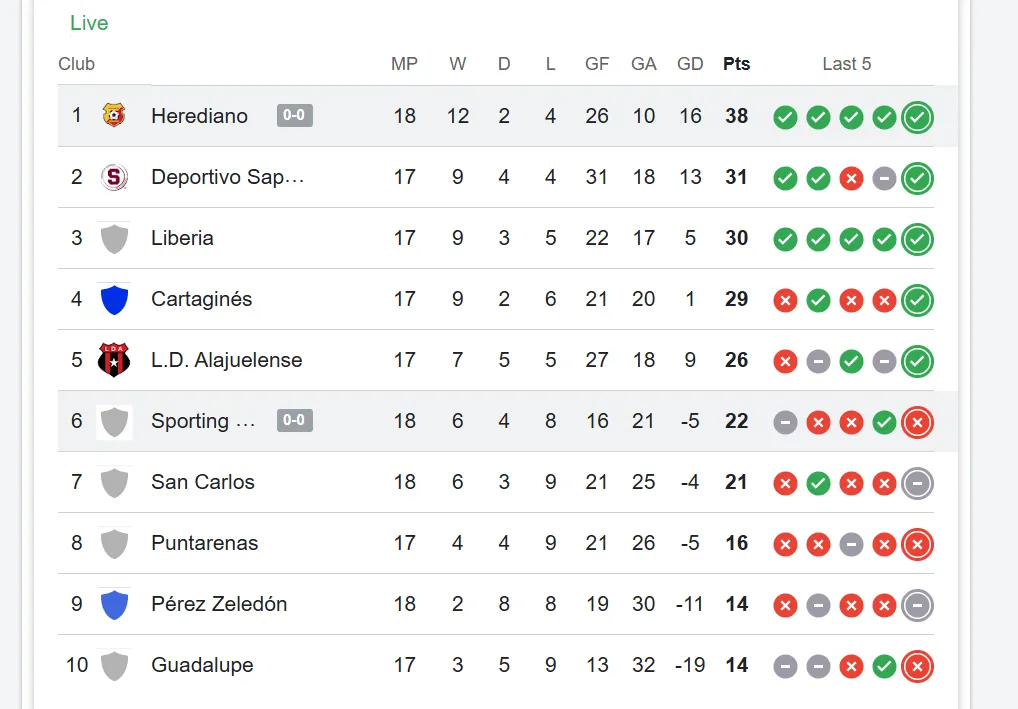Click the Deportivo Saprissa club crest

click(x=115, y=177)
